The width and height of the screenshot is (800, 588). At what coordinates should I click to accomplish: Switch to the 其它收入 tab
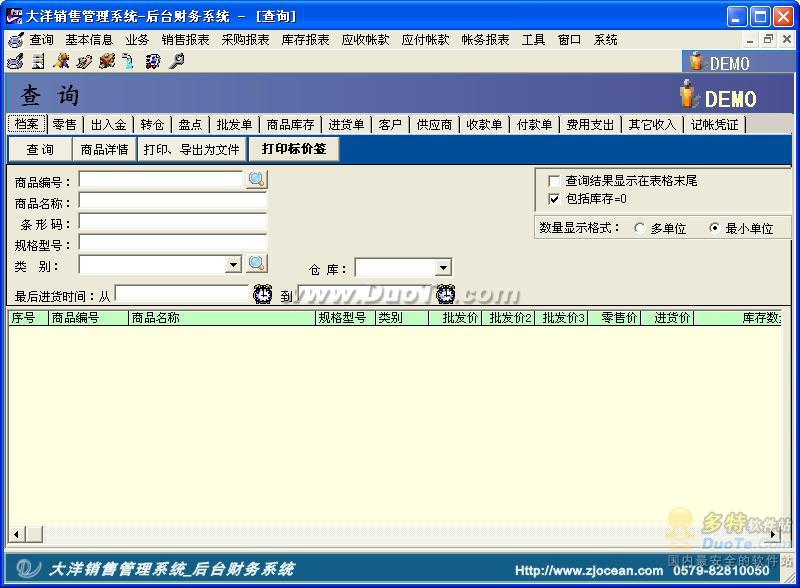[x=652, y=125]
